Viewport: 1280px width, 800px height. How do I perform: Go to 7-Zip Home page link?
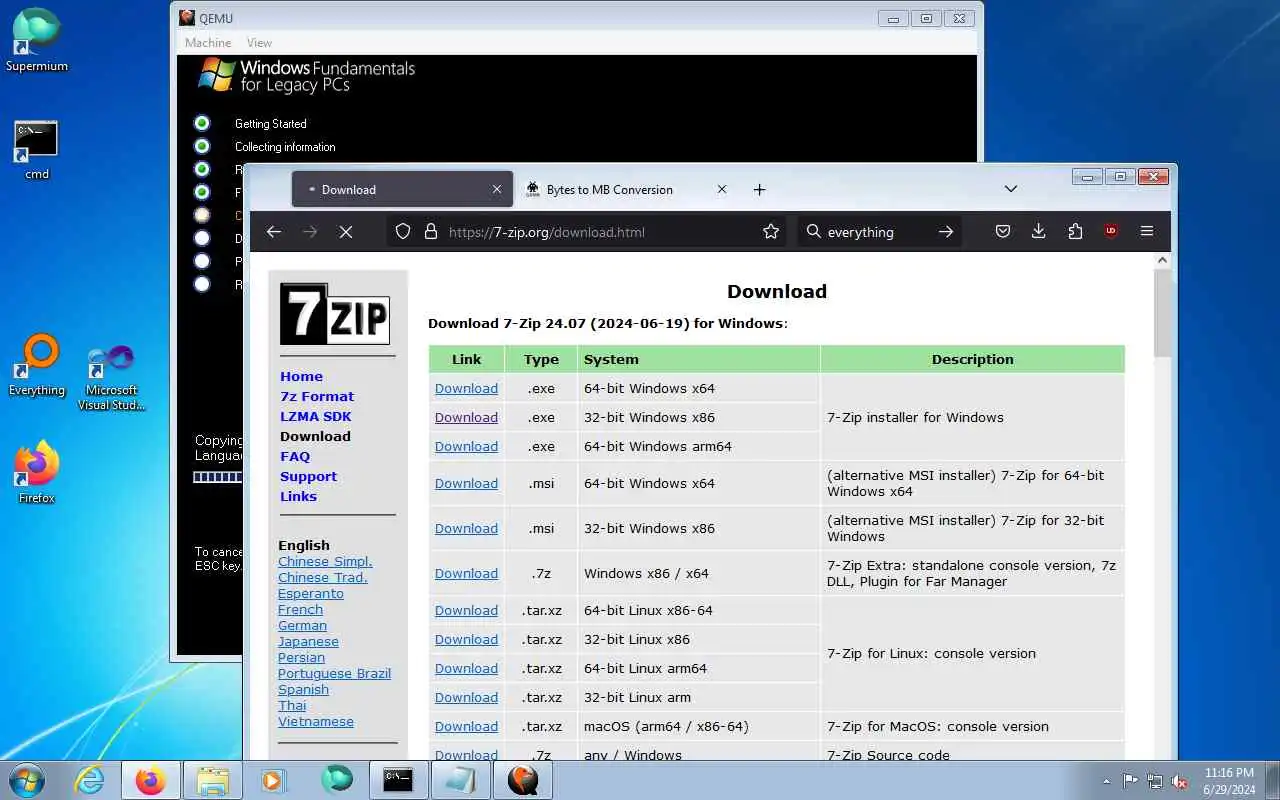(301, 376)
